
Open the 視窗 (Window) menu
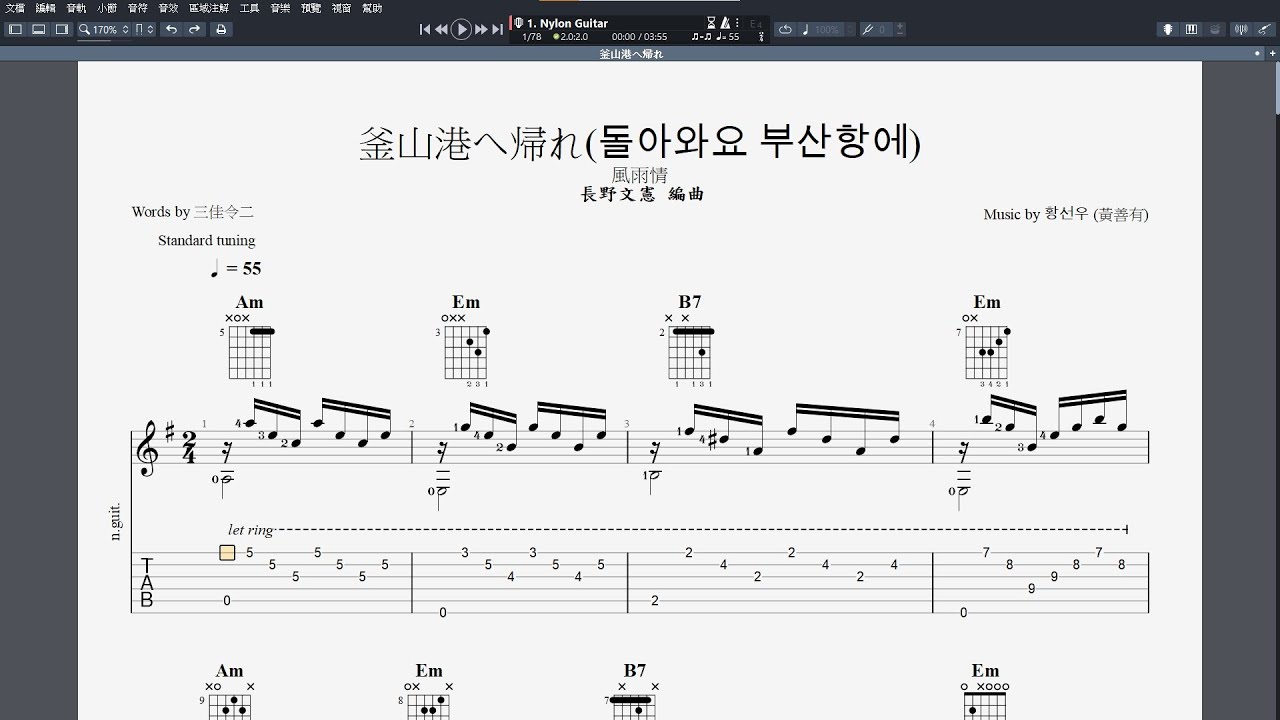pos(341,7)
